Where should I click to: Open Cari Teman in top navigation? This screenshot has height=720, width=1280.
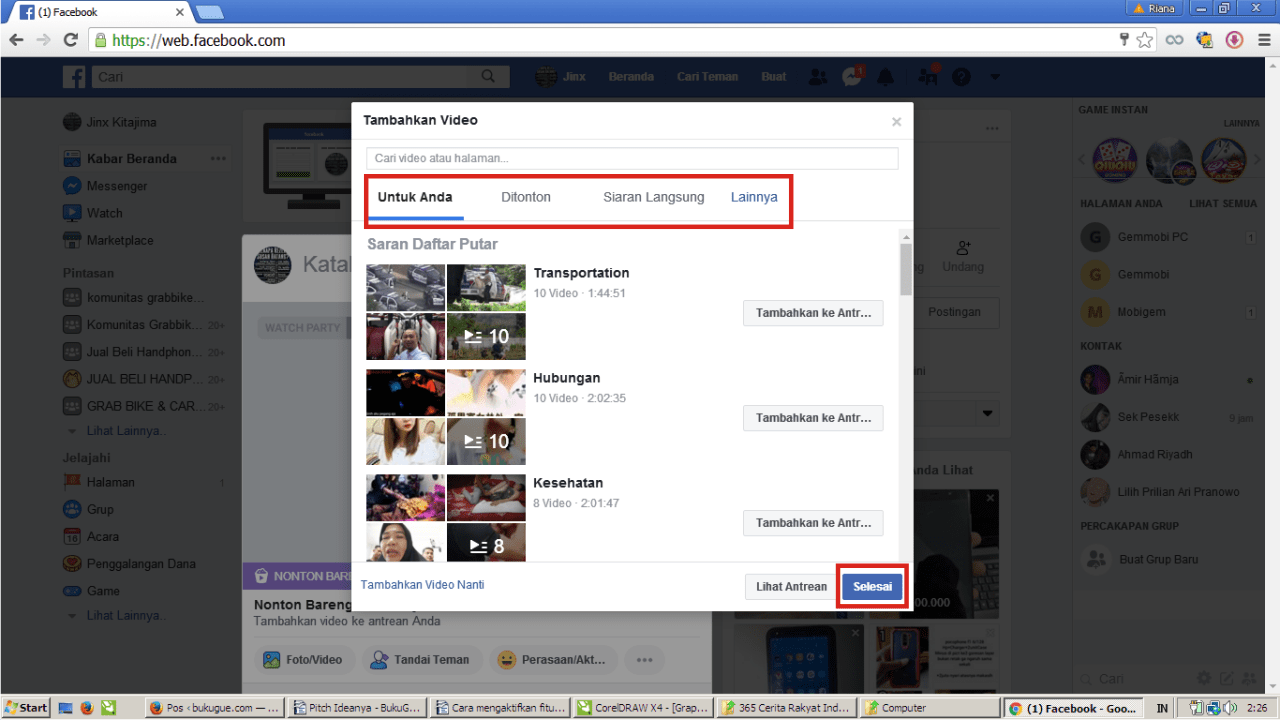(707, 77)
